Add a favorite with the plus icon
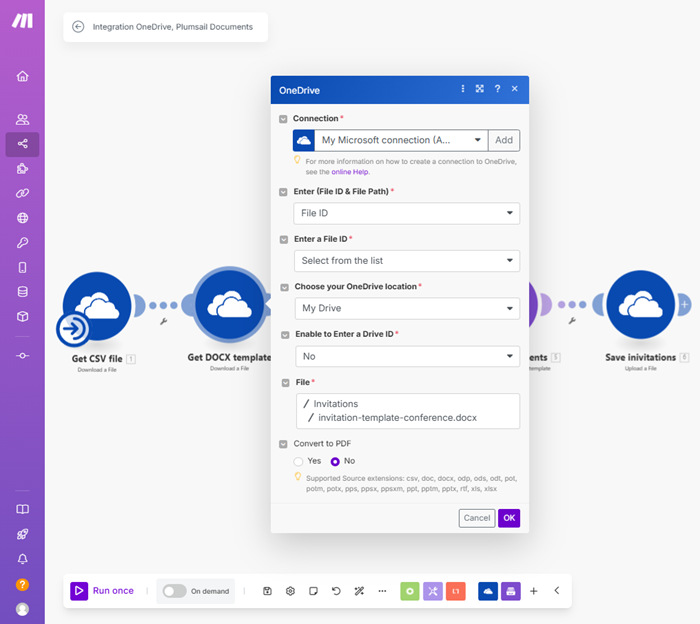 (533, 591)
